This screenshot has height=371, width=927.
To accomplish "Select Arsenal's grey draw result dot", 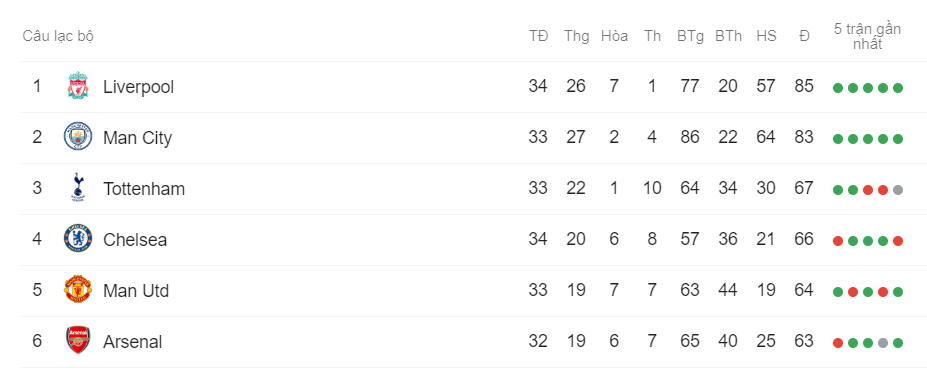I will pyautogui.click(x=883, y=343).
